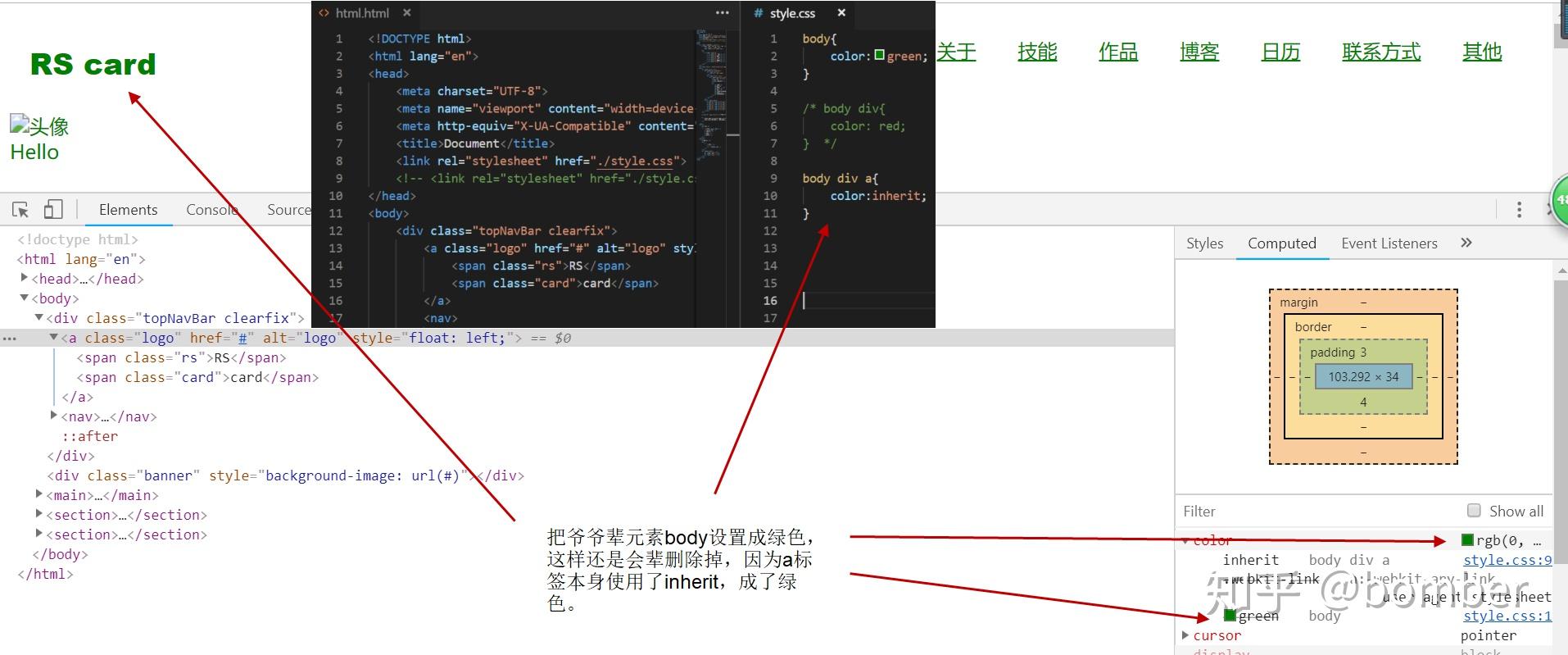Click the 103.292 × 34 content box
The height and width of the screenshot is (655, 1568).
(1363, 377)
